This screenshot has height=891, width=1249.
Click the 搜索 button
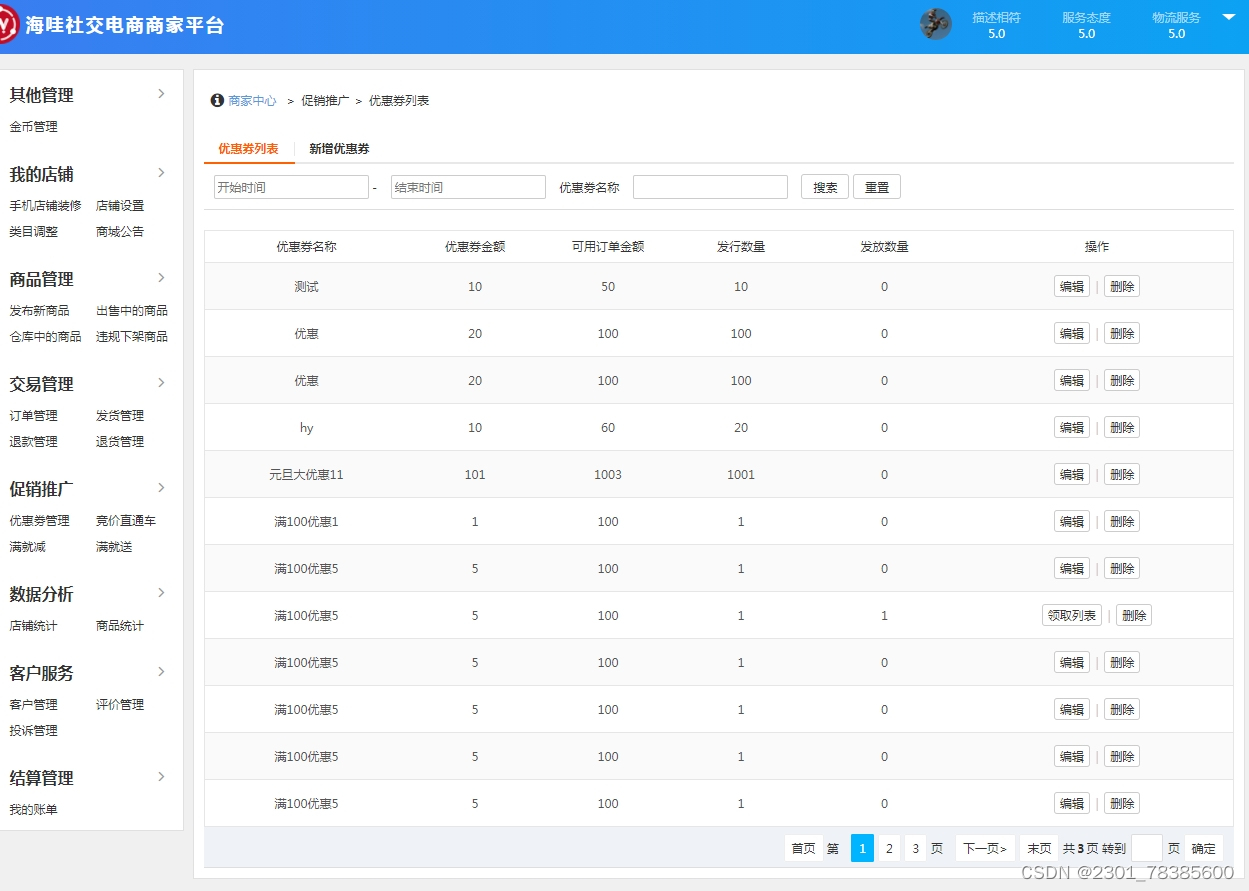[825, 187]
